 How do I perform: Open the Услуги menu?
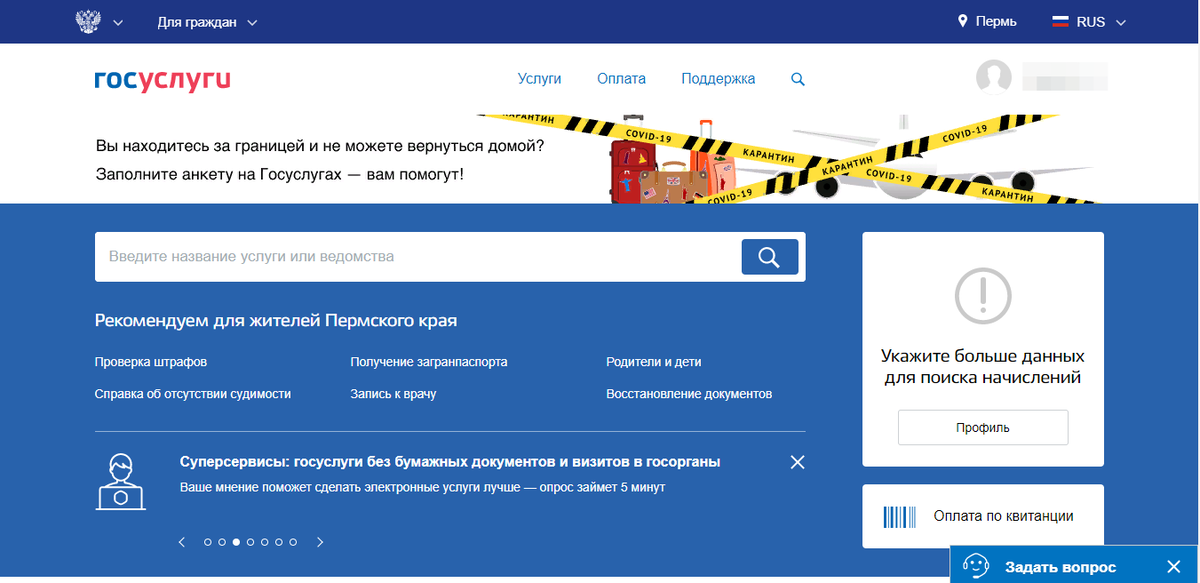(539, 78)
